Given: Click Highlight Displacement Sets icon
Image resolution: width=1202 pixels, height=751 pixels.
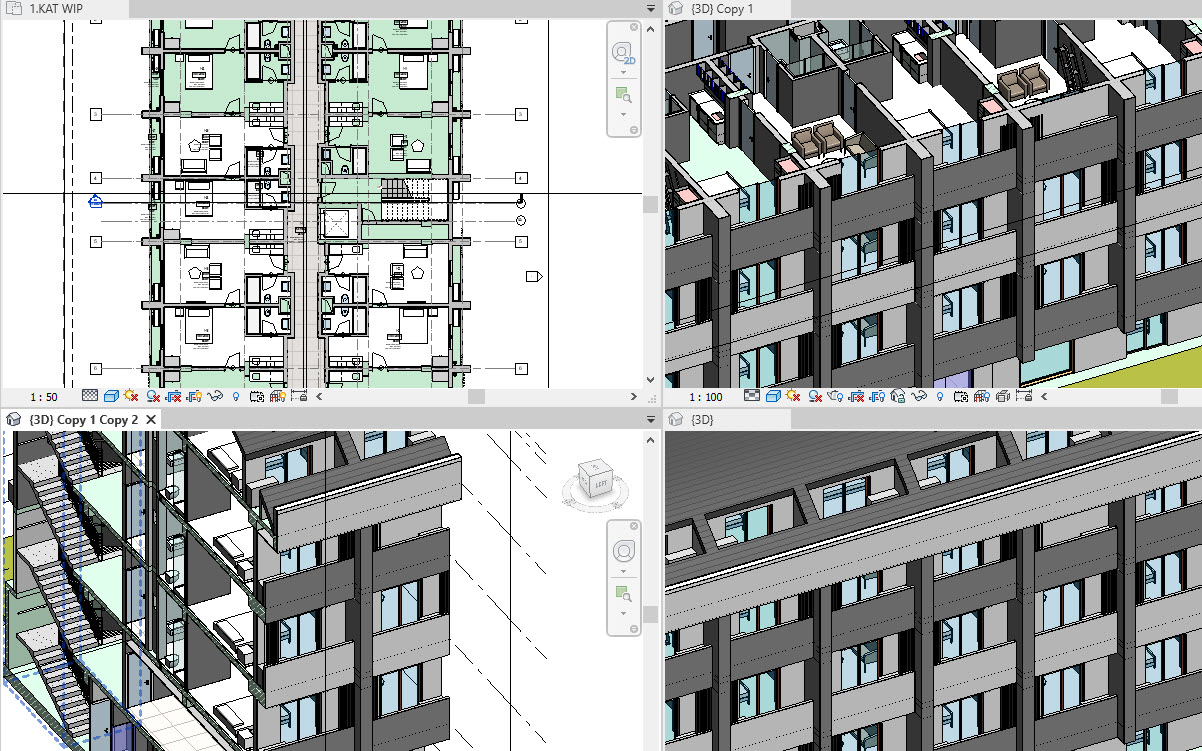Looking at the screenshot, I should point(1002,397).
